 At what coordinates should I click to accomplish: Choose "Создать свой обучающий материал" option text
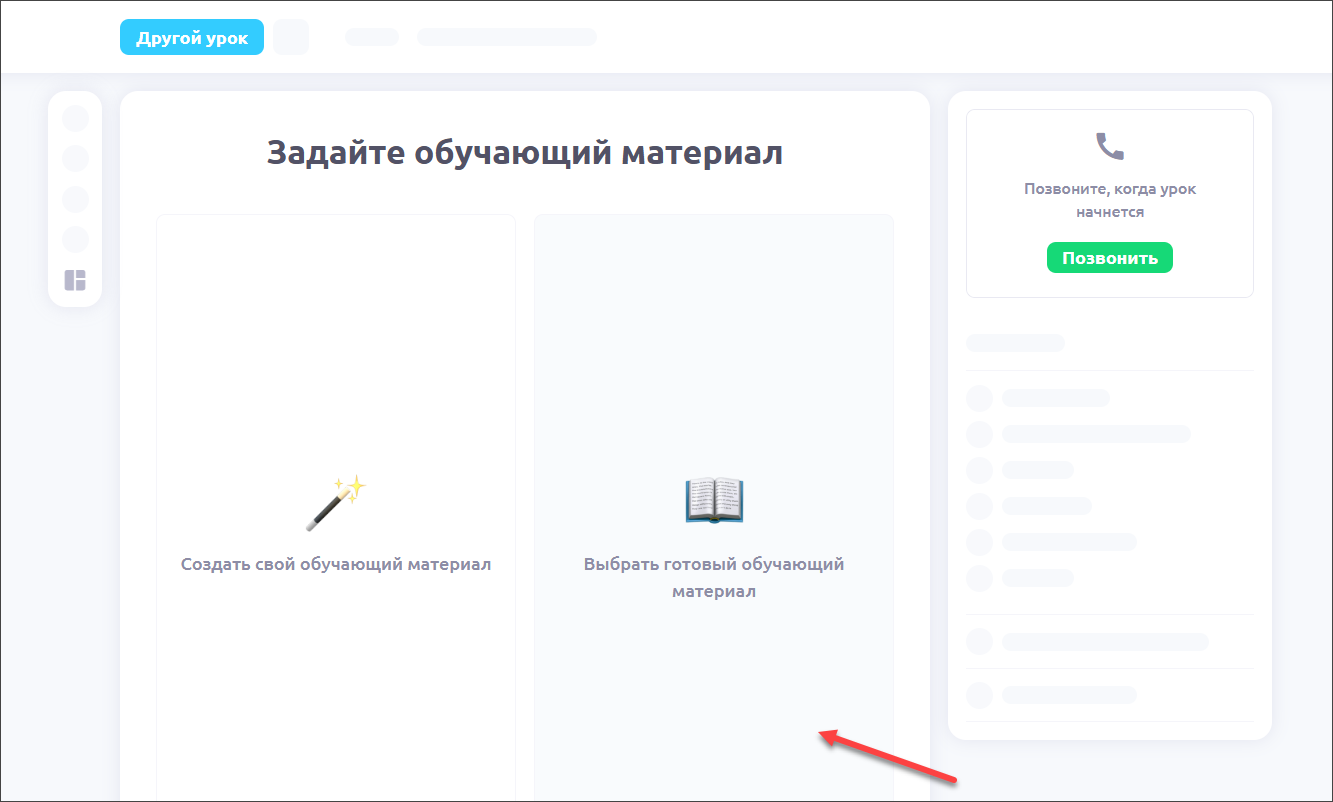336,564
